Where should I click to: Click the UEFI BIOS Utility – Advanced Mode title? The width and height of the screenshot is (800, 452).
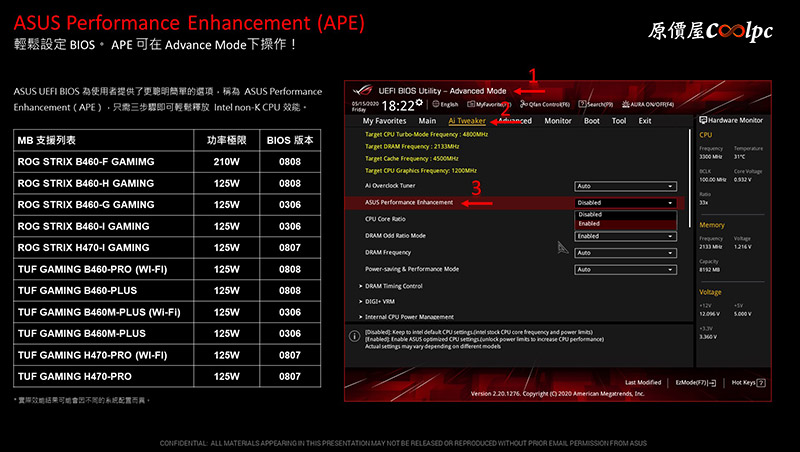pyautogui.click(x=442, y=91)
